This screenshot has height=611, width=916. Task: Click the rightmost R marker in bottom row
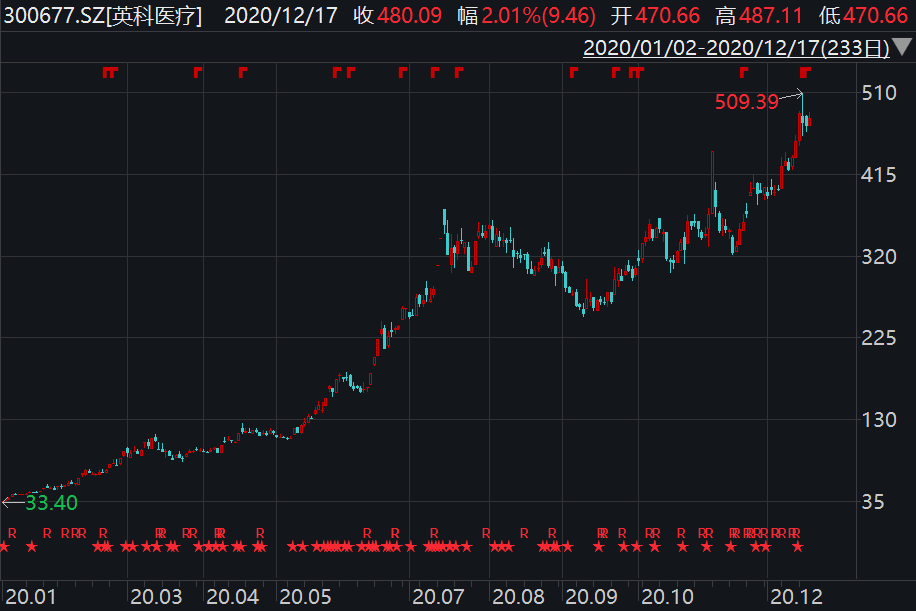tap(796, 532)
